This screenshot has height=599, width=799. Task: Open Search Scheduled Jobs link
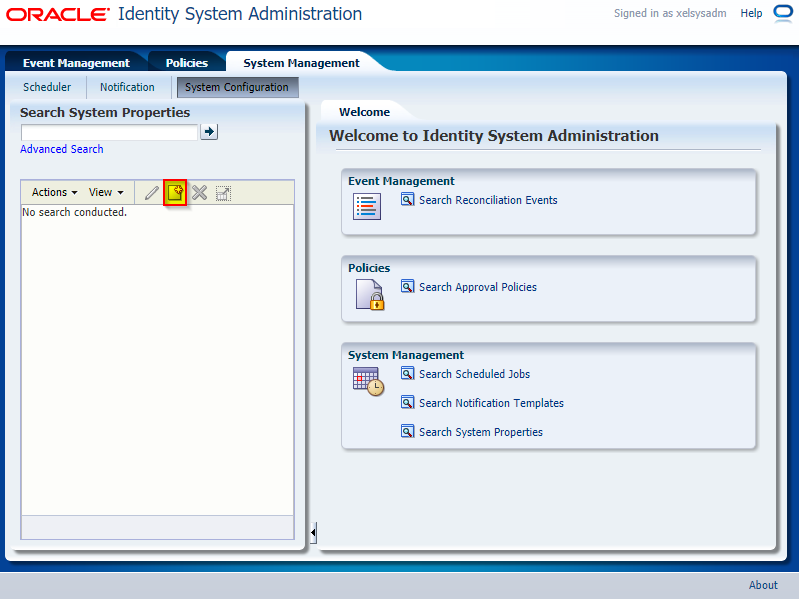coord(474,374)
